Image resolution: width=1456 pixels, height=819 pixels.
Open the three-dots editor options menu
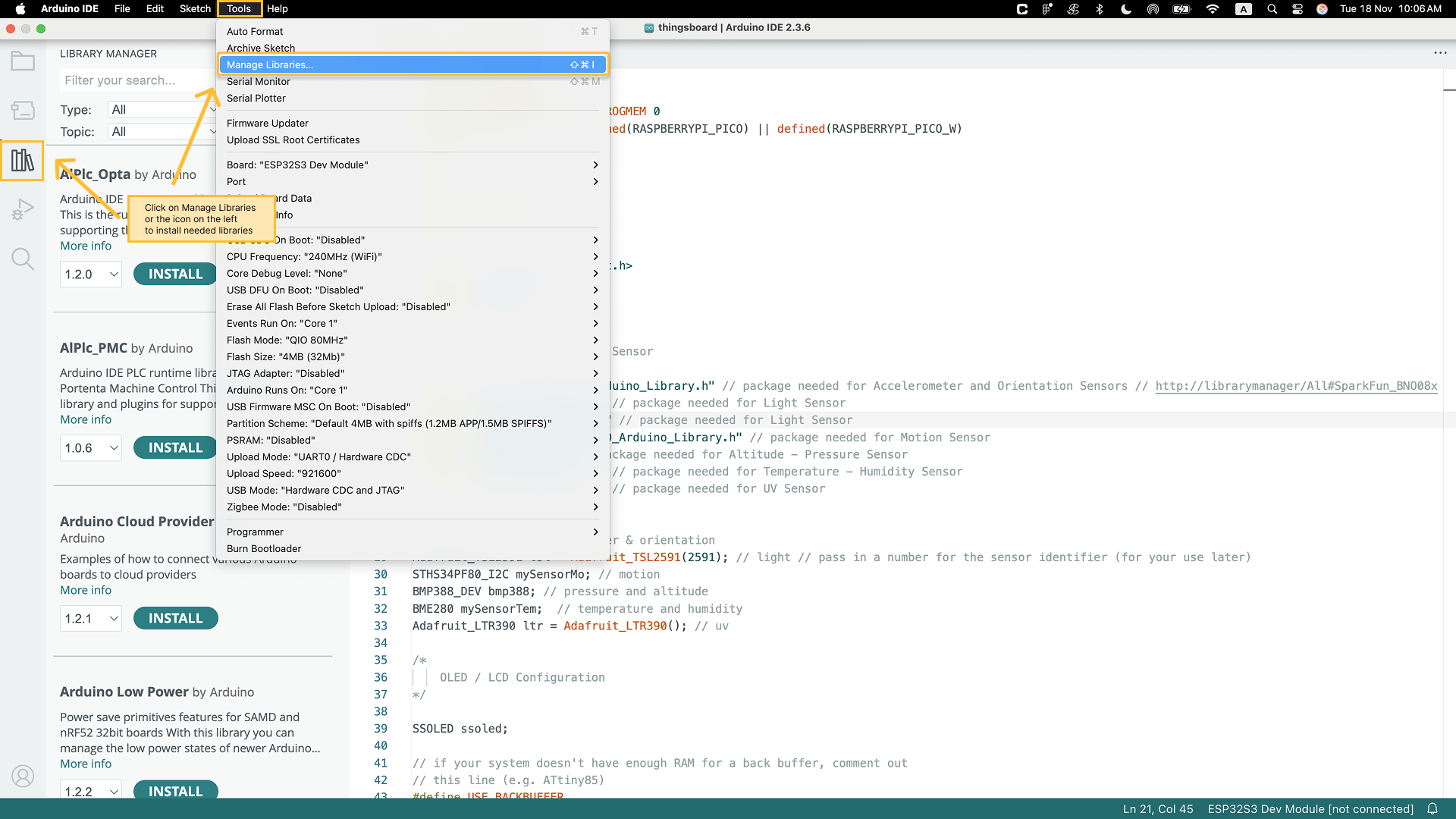click(1440, 53)
